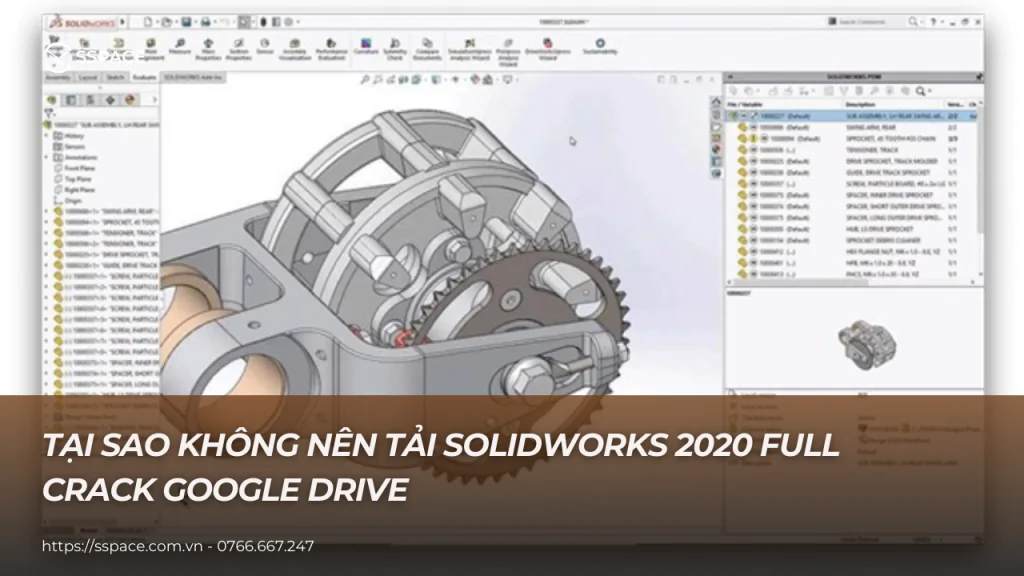Click the Description column header in PDM
1024x576 pixels.
860,104
